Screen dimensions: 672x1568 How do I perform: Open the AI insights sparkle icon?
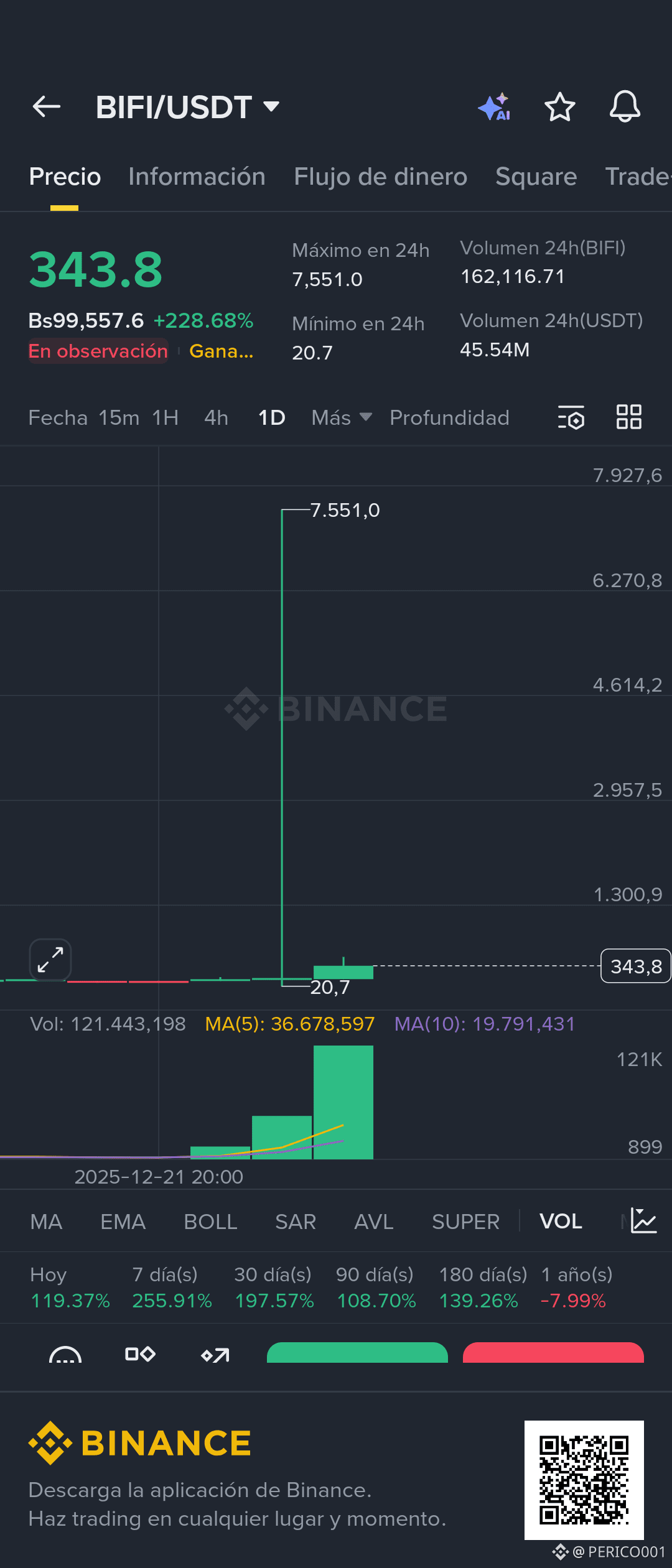click(495, 107)
